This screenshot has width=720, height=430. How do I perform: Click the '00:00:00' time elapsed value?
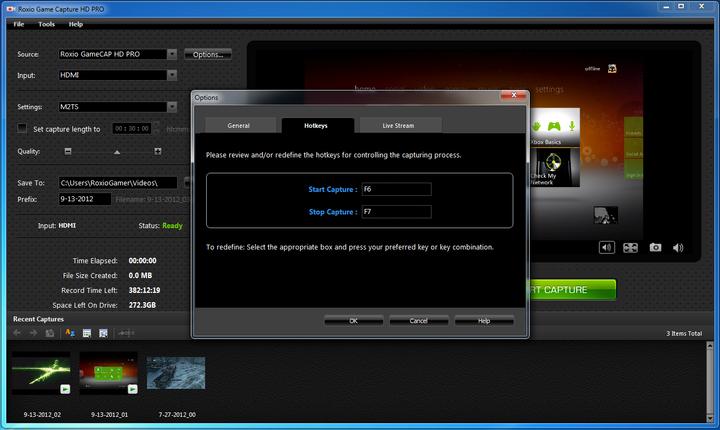(x=142, y=260)
